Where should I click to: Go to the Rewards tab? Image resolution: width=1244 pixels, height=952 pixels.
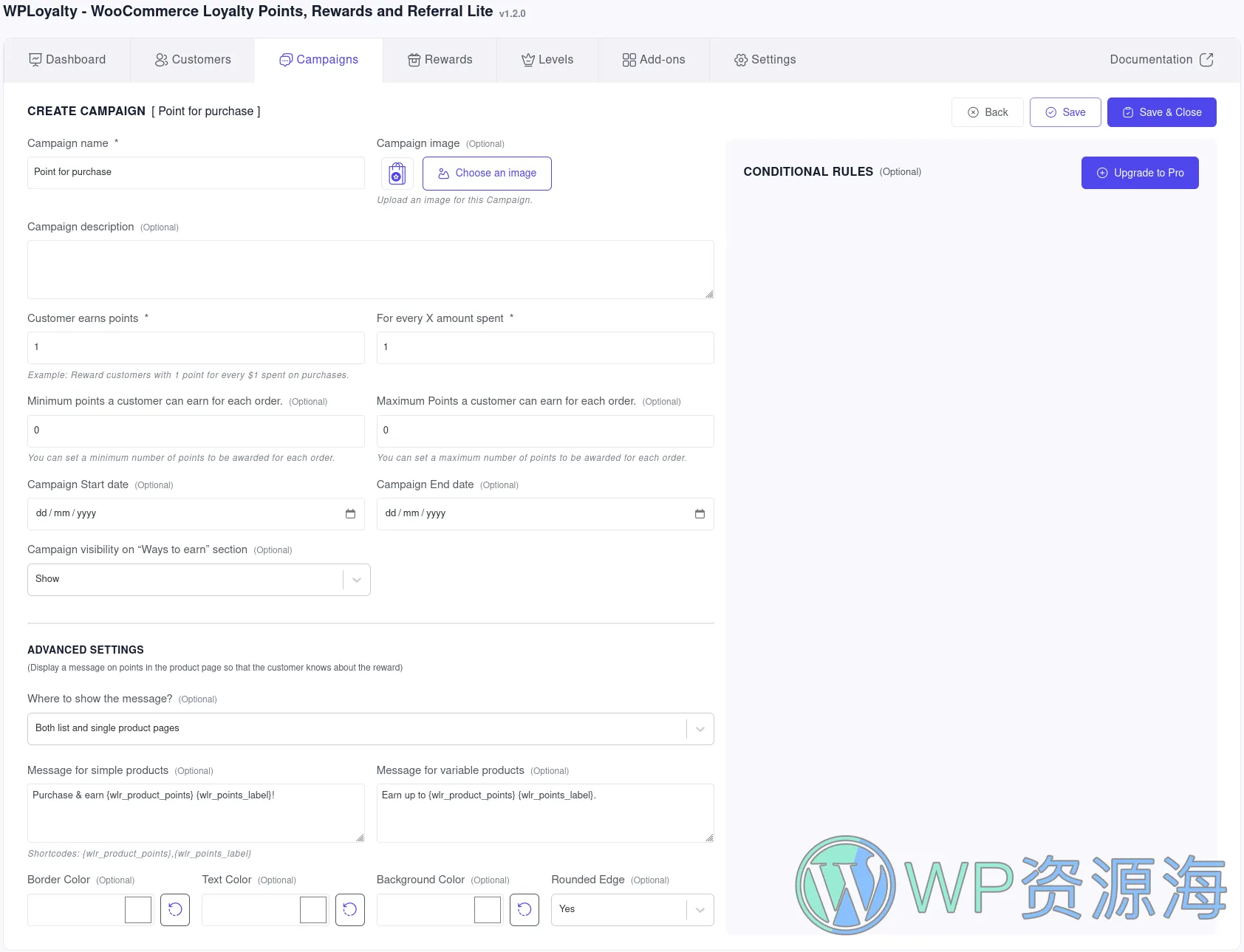[x=440, y=60]
